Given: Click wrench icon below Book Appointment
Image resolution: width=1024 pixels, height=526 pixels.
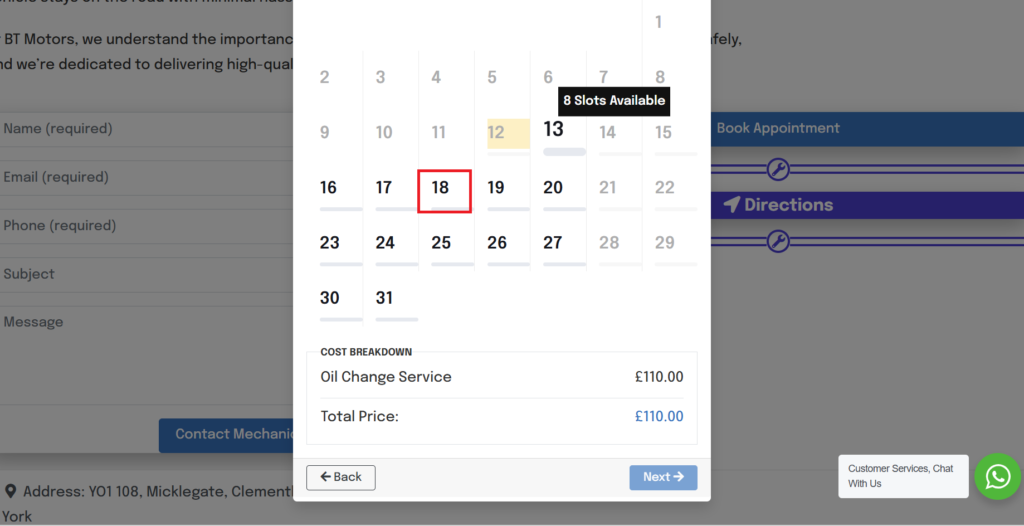Looking at the screenshot, I should pos(777,168).
